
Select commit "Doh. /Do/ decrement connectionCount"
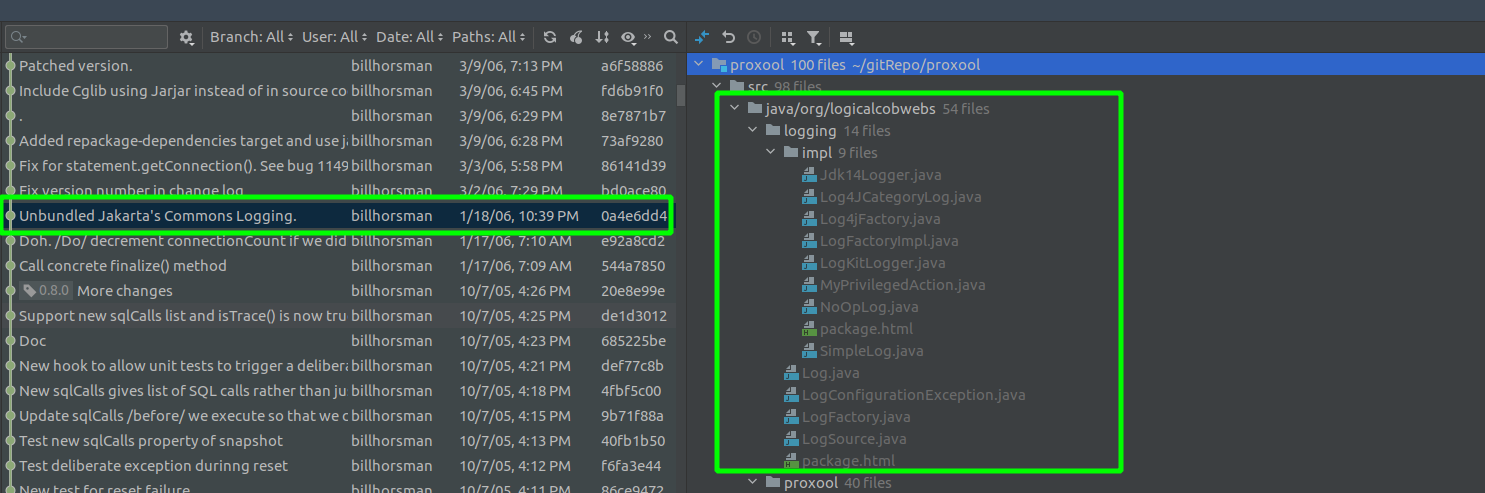point(183,241)
